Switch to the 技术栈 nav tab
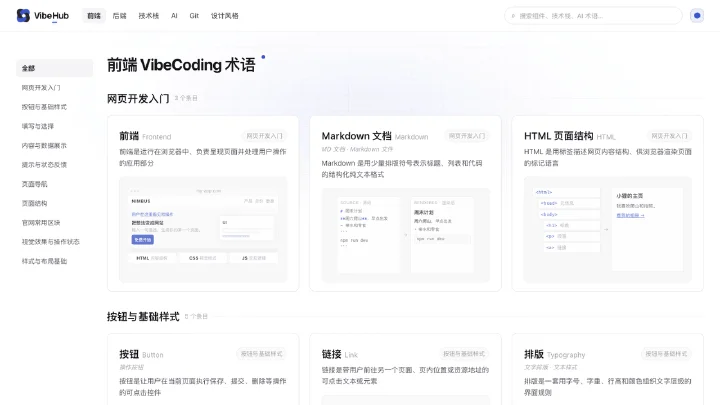Viewport: 720px width, 405px height. [x=149, y=16]
